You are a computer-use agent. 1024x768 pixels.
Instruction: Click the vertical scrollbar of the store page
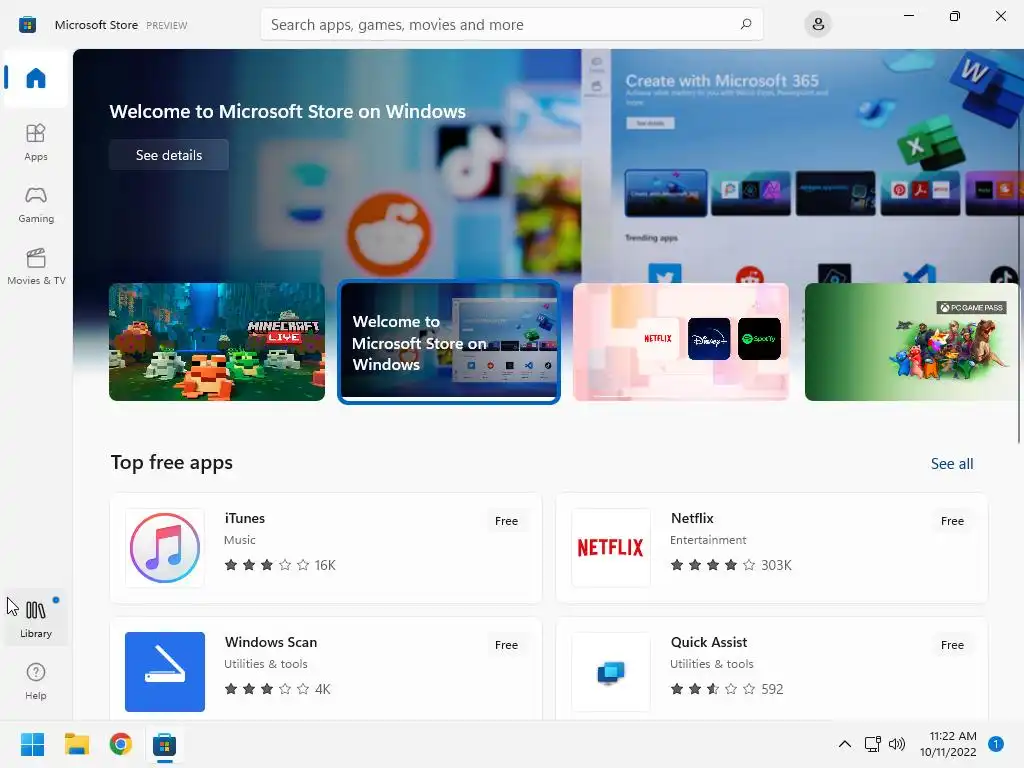pyautogui.click(x=1019, y=246)
